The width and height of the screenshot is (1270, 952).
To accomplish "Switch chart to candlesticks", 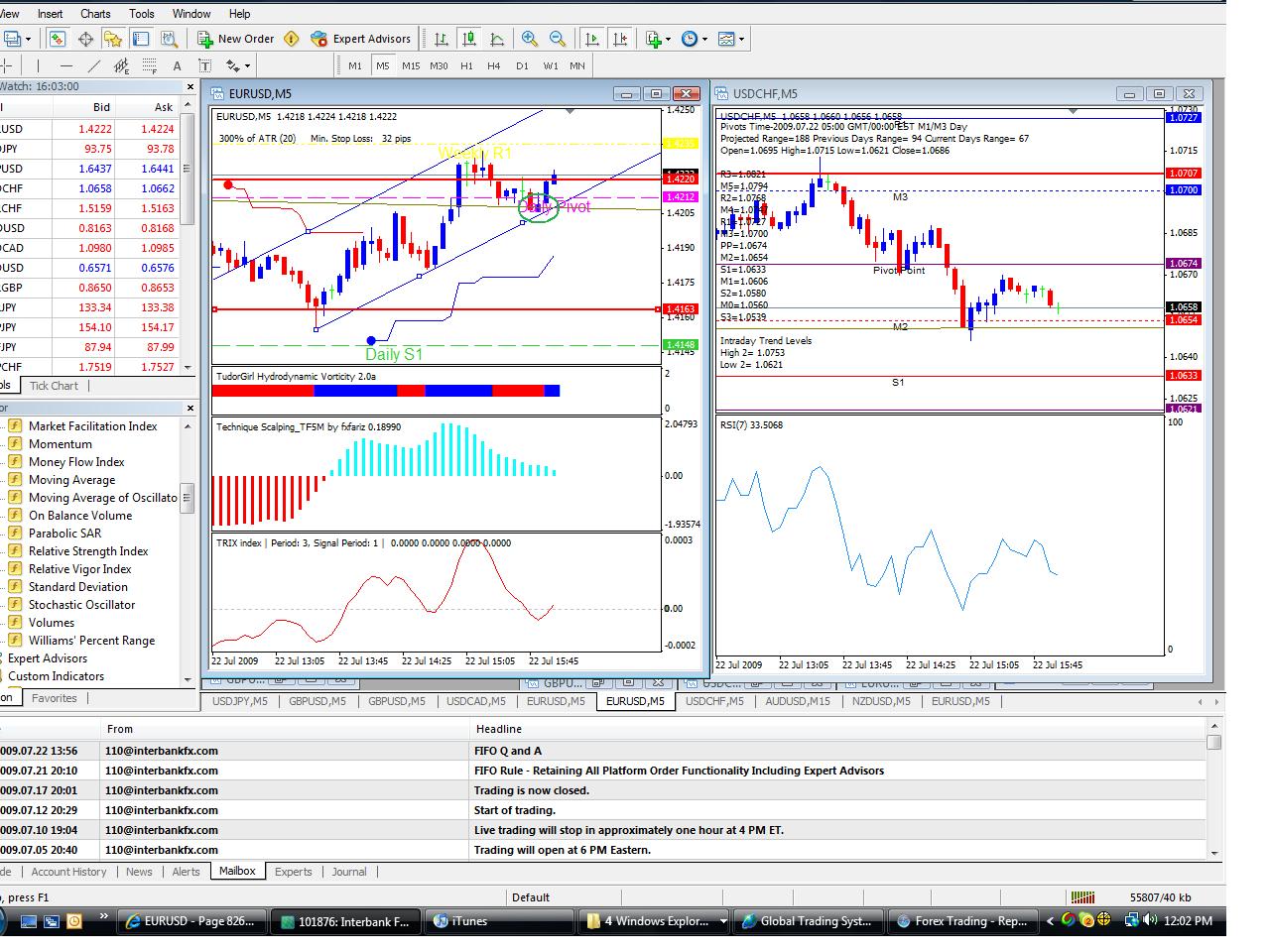I will (469, 39).
